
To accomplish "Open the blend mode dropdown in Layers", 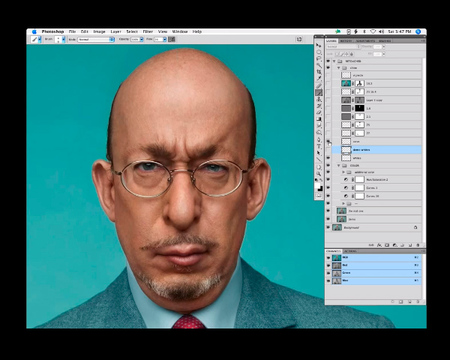I will coord(343,47).
